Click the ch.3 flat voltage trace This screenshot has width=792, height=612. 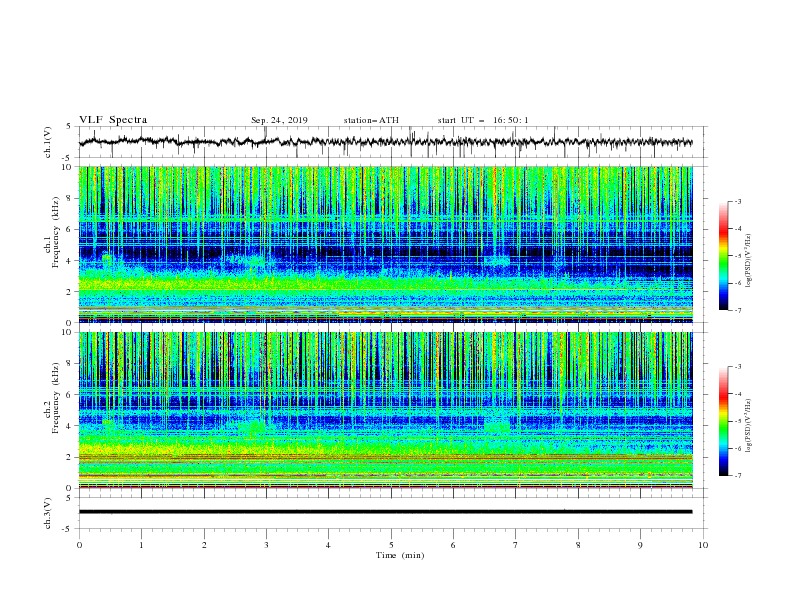click(385, 512)
